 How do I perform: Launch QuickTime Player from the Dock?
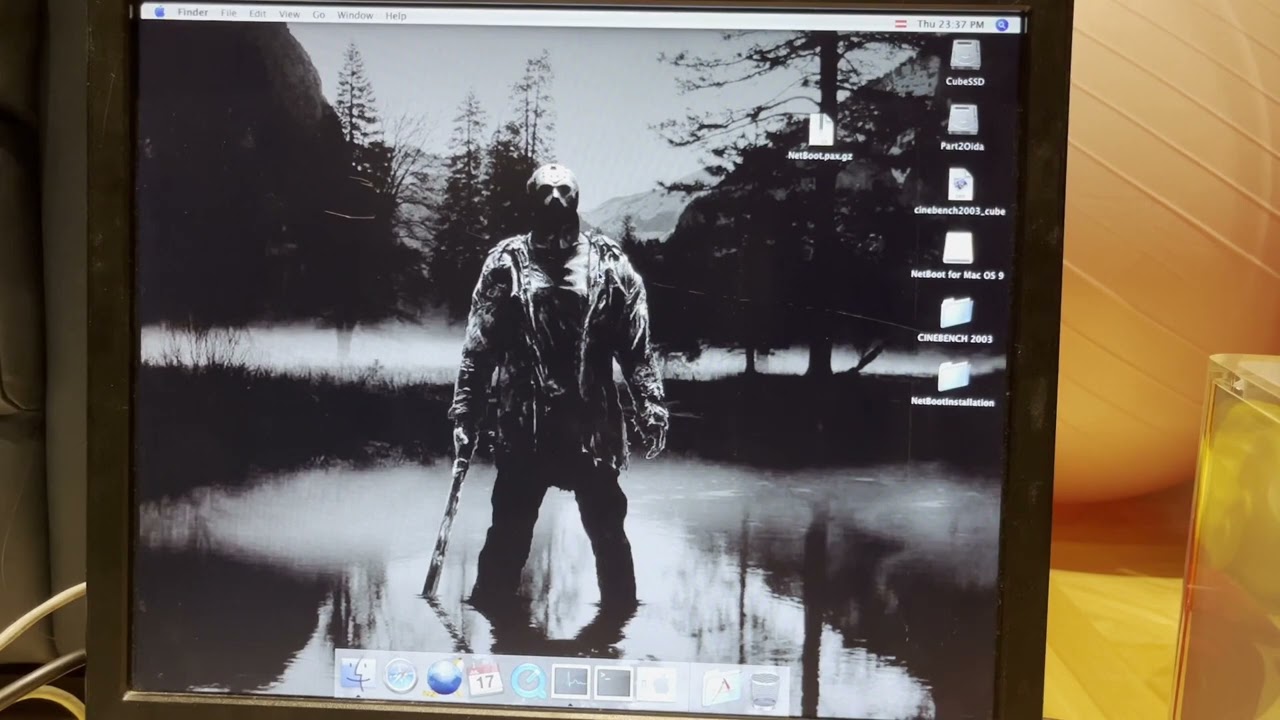pos(528,681)
